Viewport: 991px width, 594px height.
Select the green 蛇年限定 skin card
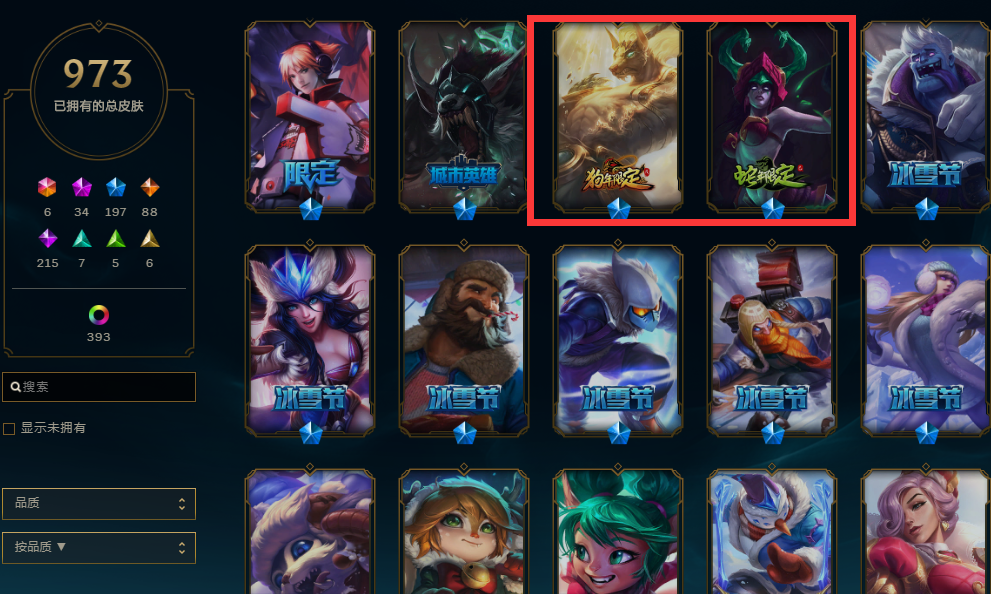click(x=772, y=118)
